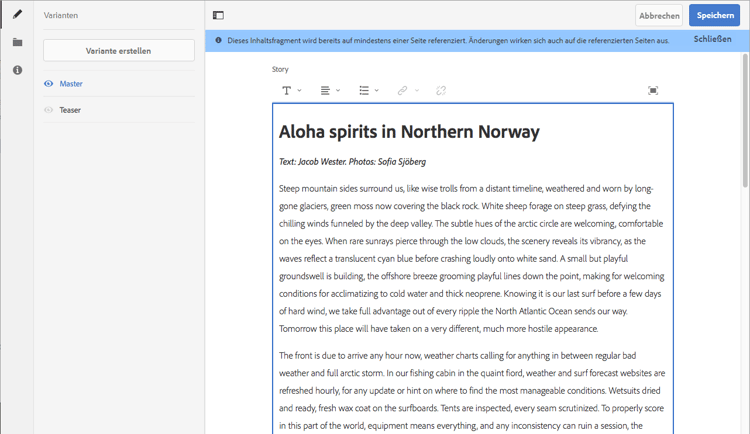Expand the hyperlink dropdown arrow
The image size is (750, 434).
pos(417,90)
